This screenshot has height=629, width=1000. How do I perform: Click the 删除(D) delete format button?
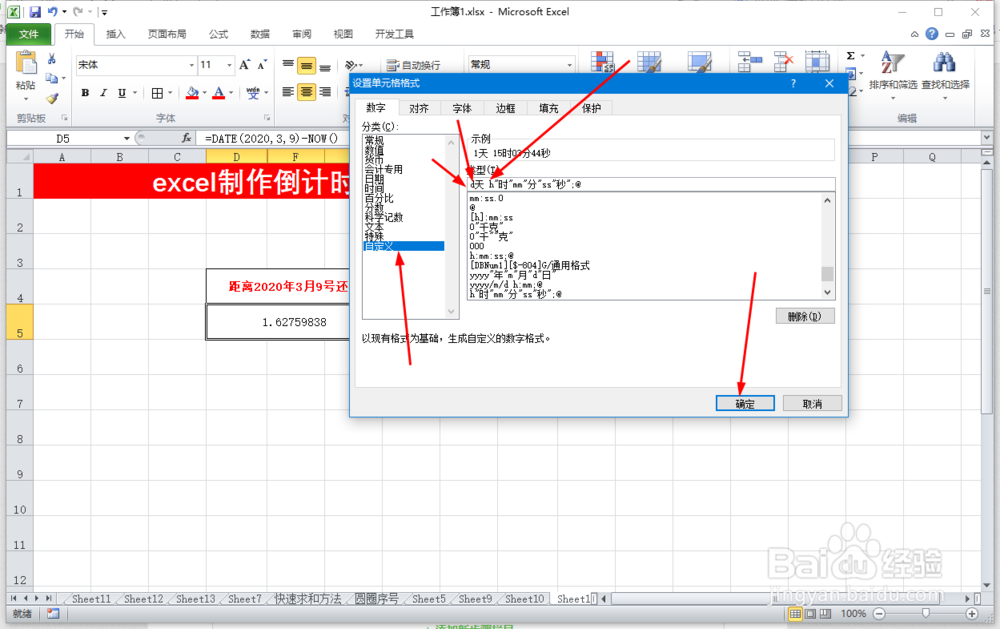click(805, 316)
